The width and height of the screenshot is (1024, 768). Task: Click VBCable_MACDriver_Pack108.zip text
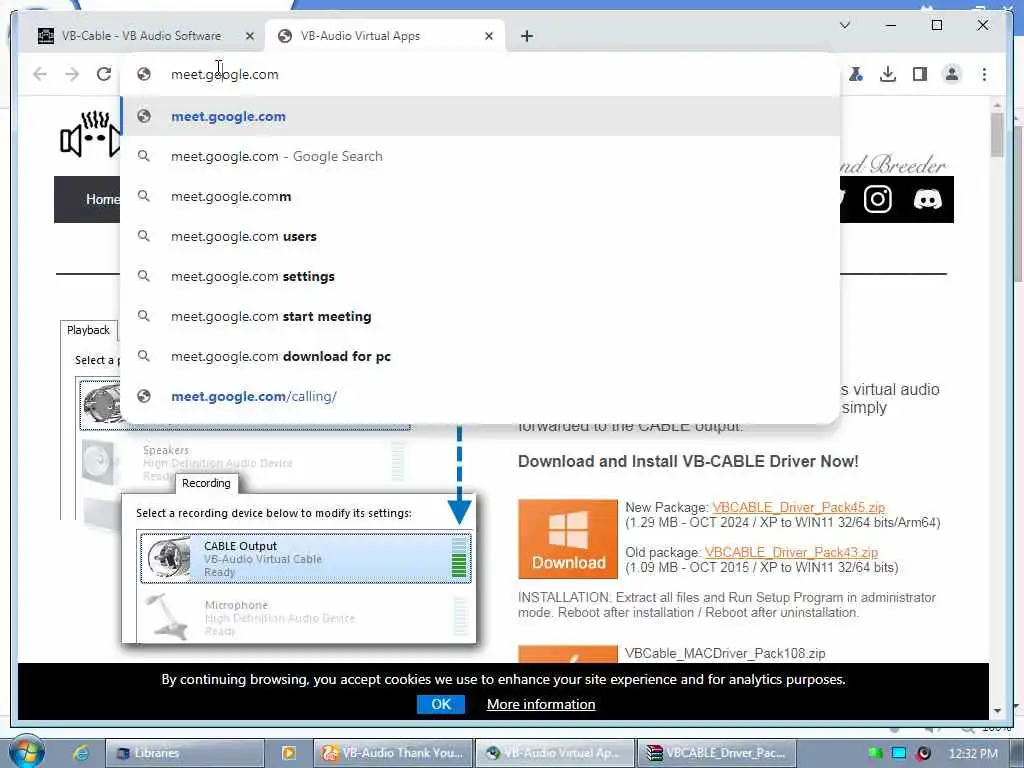pyautogui.click(x=725, y=653)
